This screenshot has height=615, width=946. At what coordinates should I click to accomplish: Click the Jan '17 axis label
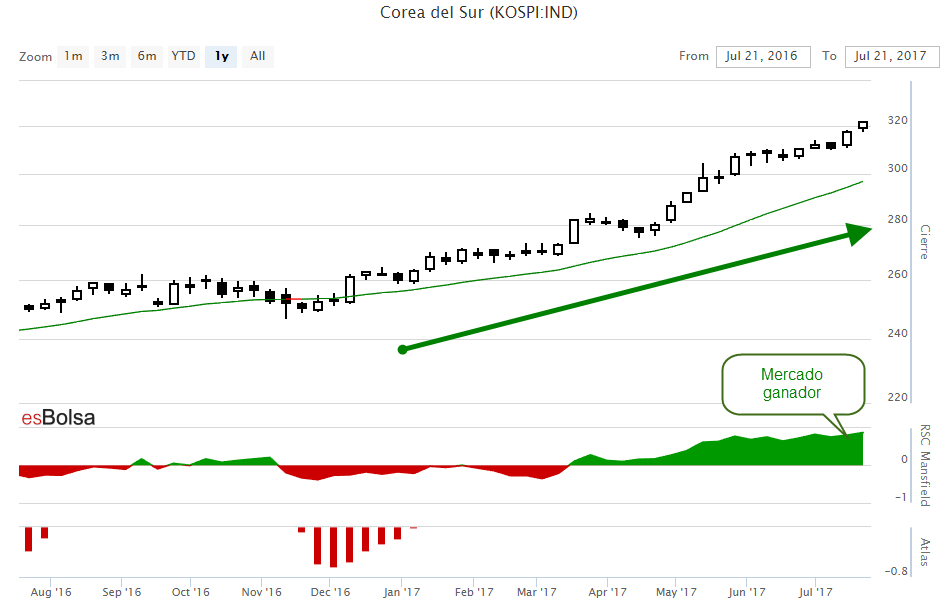click(401, 592)
